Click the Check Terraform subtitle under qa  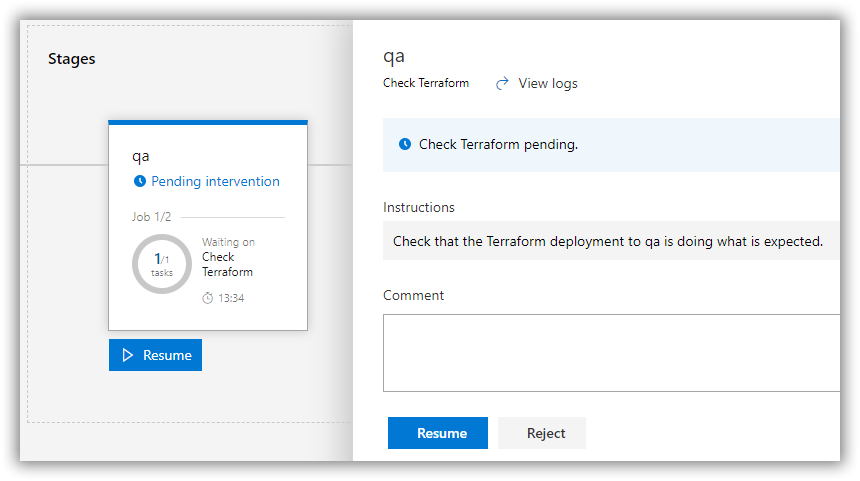point(426,83)
